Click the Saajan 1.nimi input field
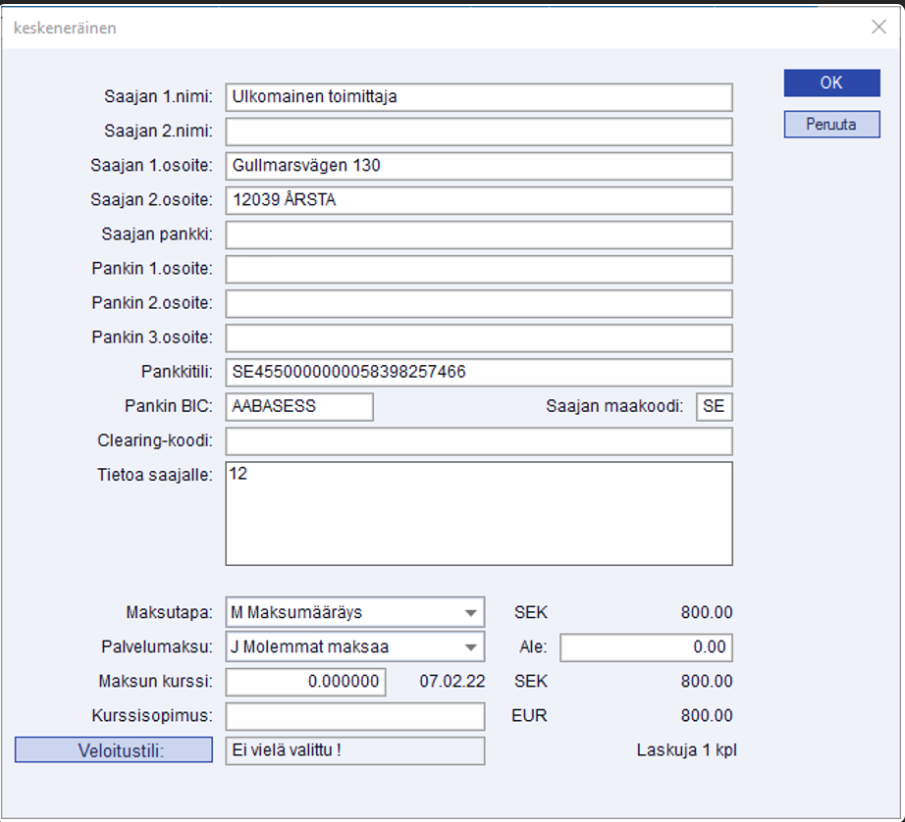The width and height of the screenshot is (905, 822). (x=478, y=97)
